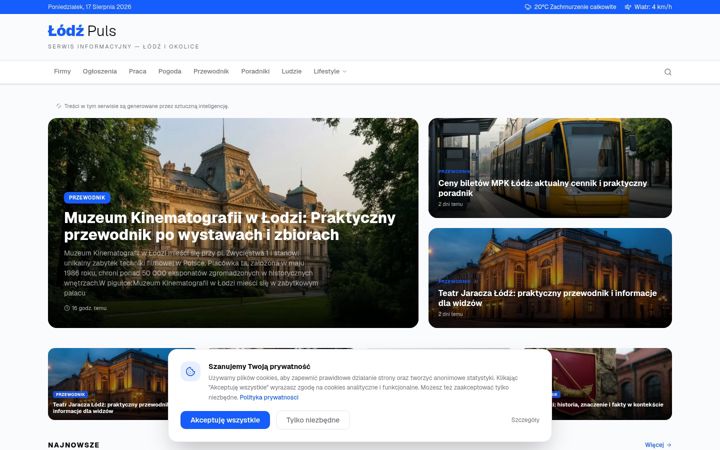The height and width of the screenshot is (450, 720).
Task: Open the Poradniki menu item
Action: tap(255, 71)
